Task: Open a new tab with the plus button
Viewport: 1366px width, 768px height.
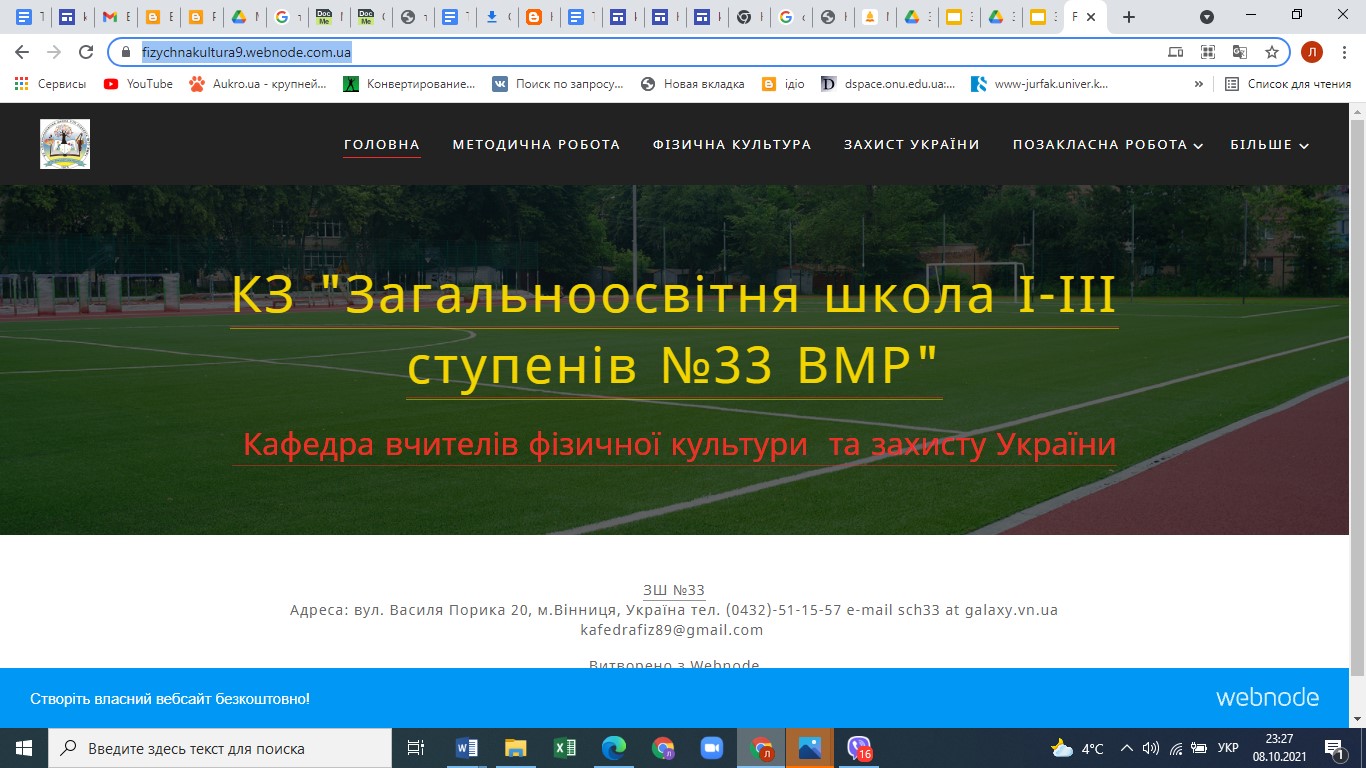Action: tap(1129, 17)
